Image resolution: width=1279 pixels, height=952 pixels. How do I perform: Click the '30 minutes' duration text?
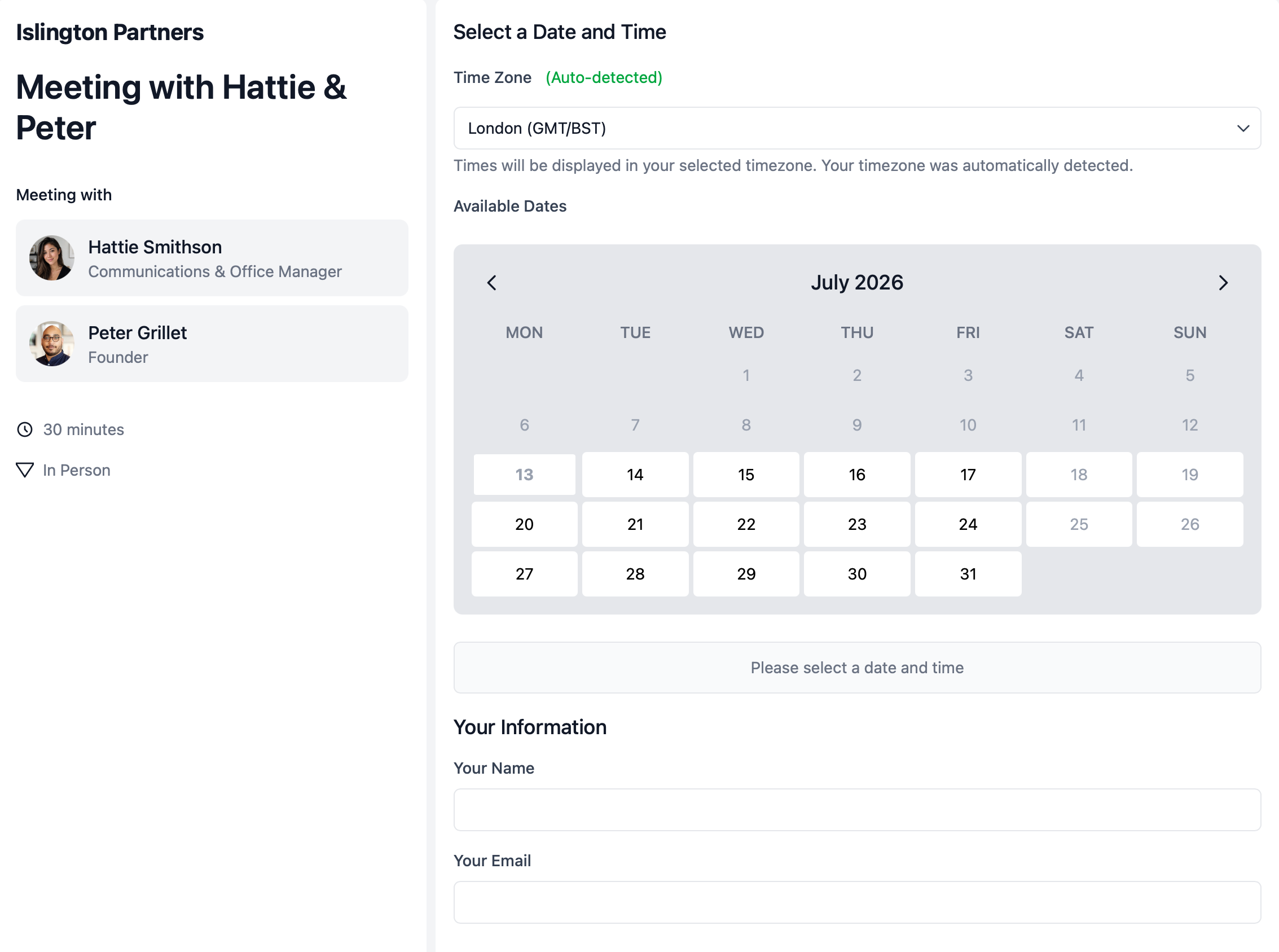coord(83,429)
